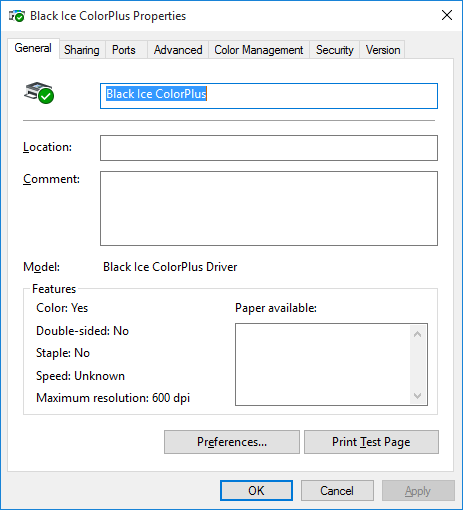Confirm with the OK button

(256, 491)
